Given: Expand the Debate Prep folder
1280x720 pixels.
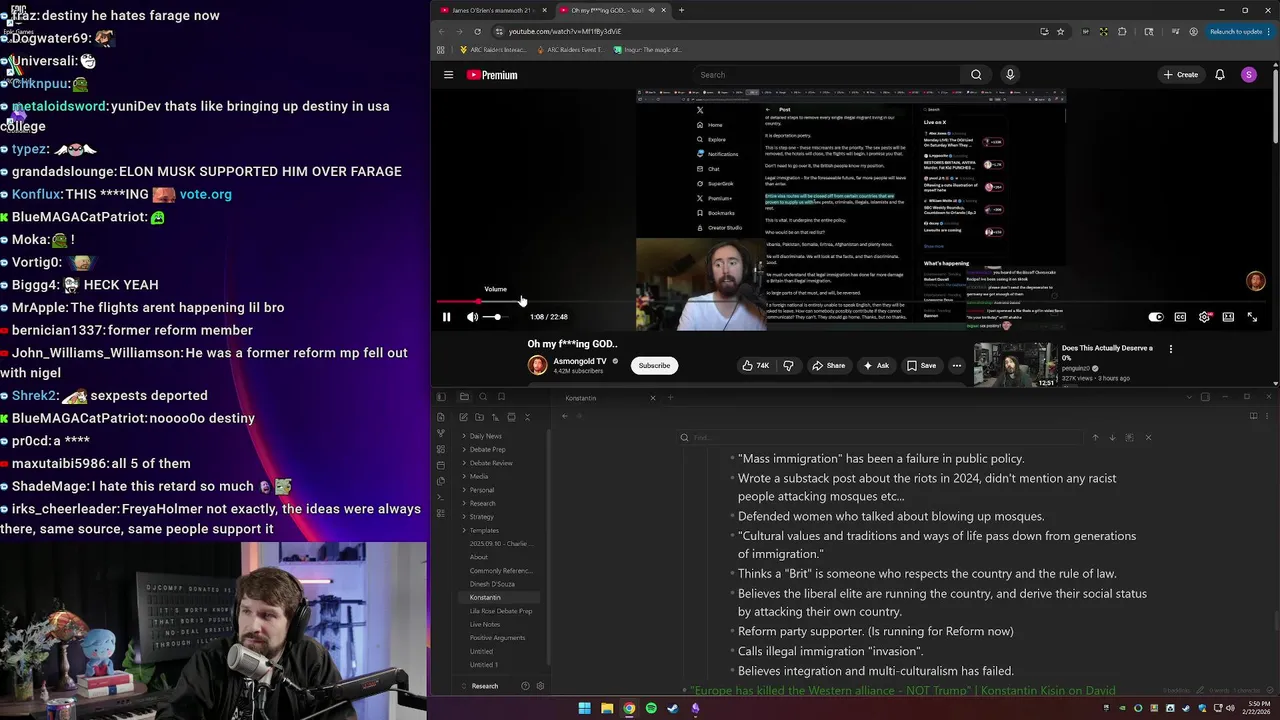Looking at the screenshot, I should click(487, 450).
